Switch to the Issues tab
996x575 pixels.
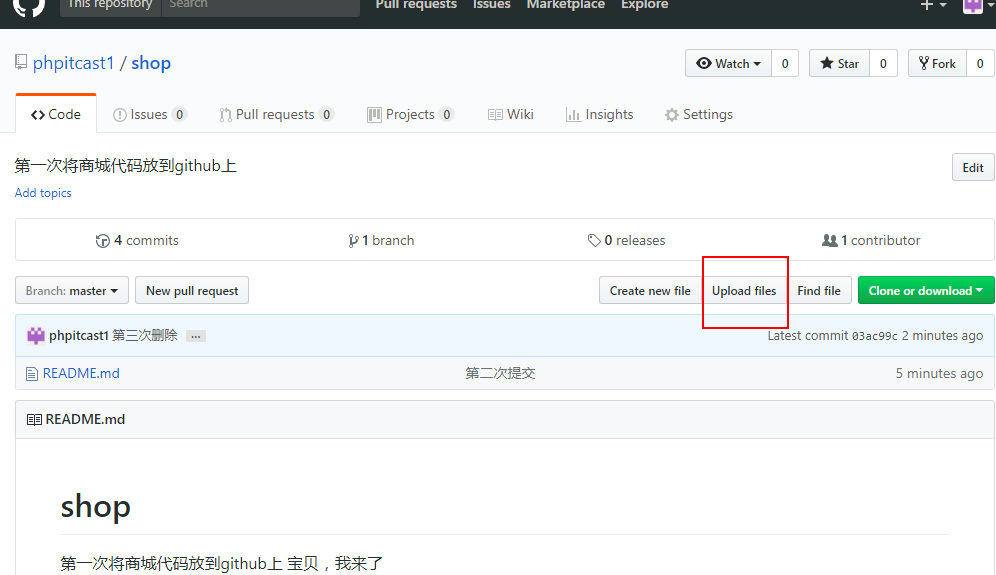pos(149,115)
